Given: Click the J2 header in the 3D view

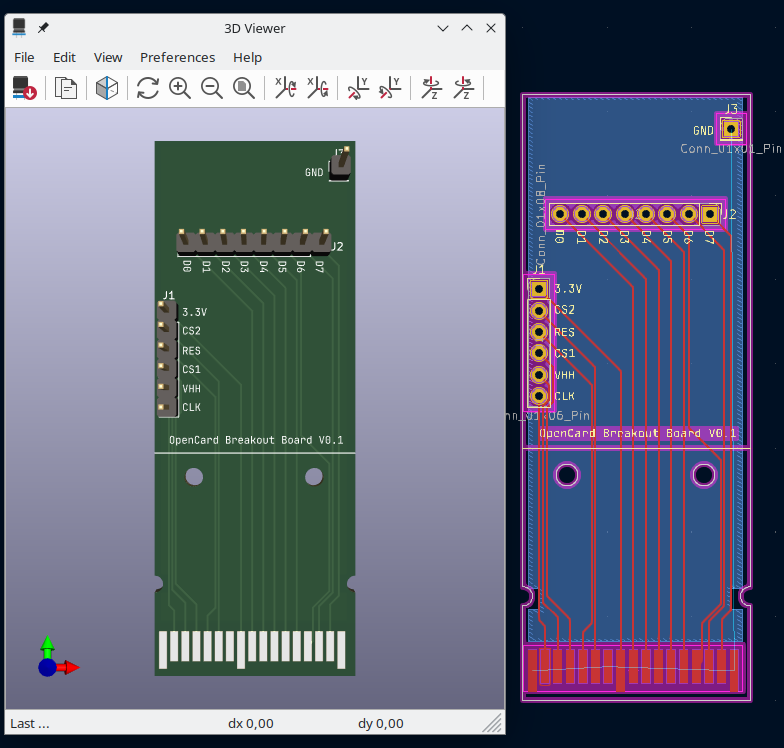Looking at the screenshot, I should point(254,242).
